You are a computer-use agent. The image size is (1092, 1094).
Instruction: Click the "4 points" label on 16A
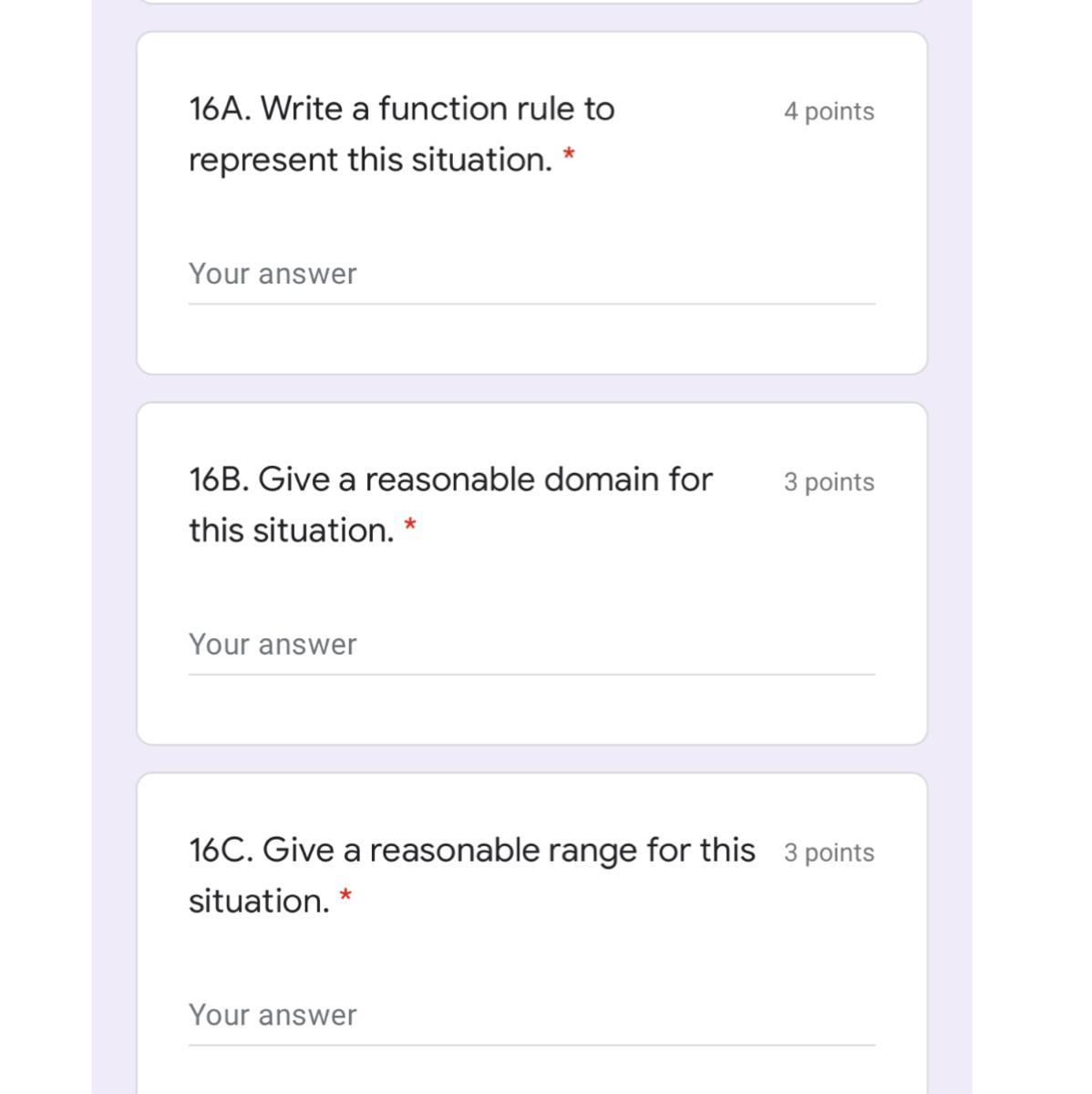tap(829, 111)
